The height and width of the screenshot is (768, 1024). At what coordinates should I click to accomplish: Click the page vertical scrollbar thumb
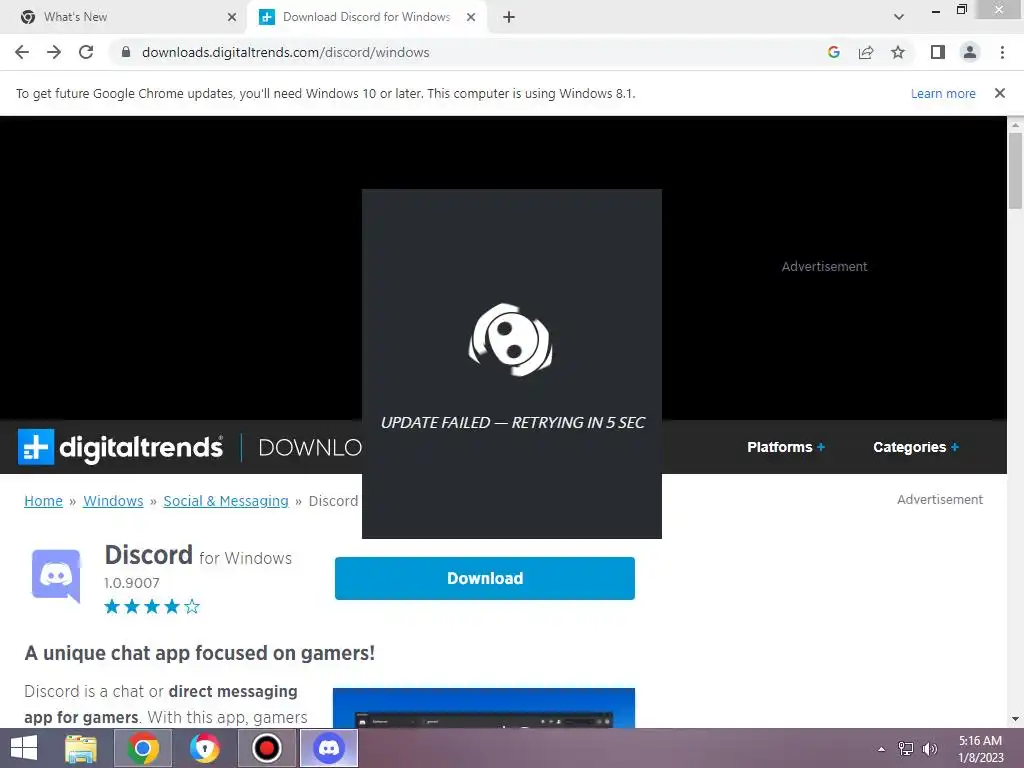click(x=1015, y=170)
